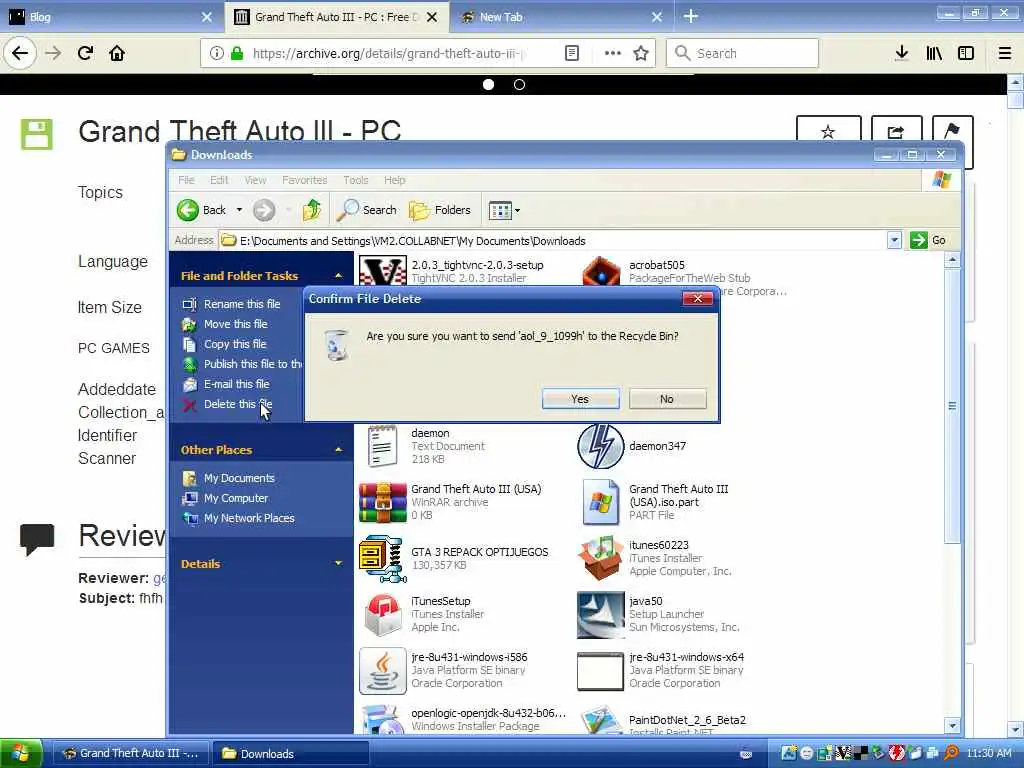The width and height of the screenshot is (1024, 768).
Task: Click the Explorer Forward arrow button
Action: click(x=264, y=210)
